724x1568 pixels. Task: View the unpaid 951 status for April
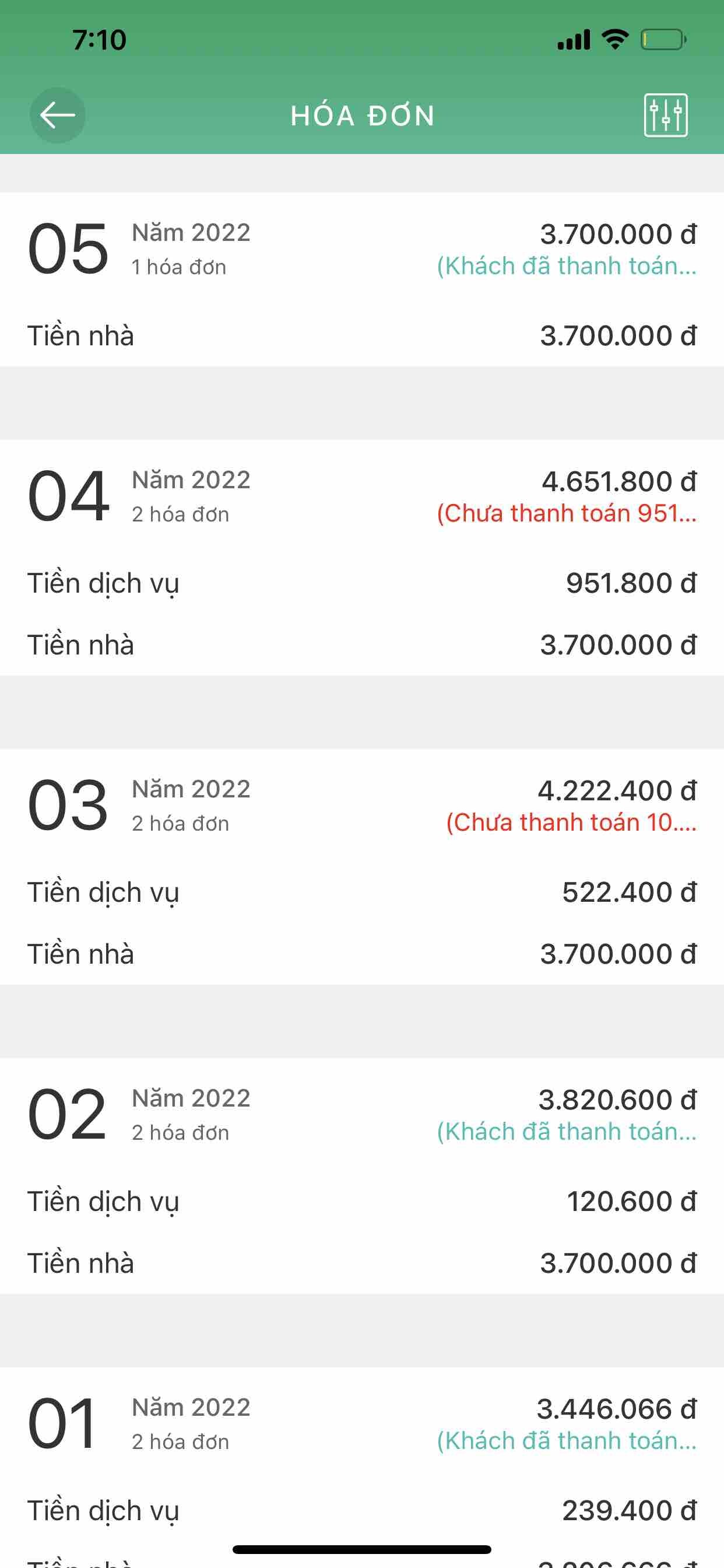567,514
